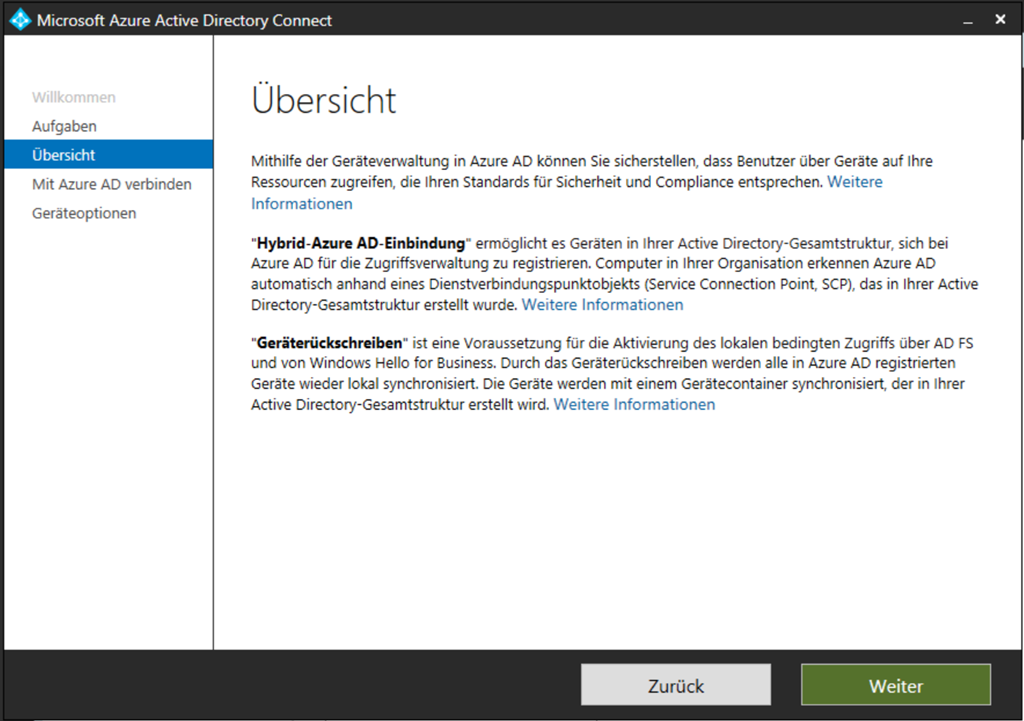Minimize the Azure AD Connect window

(x=967, y=20)
